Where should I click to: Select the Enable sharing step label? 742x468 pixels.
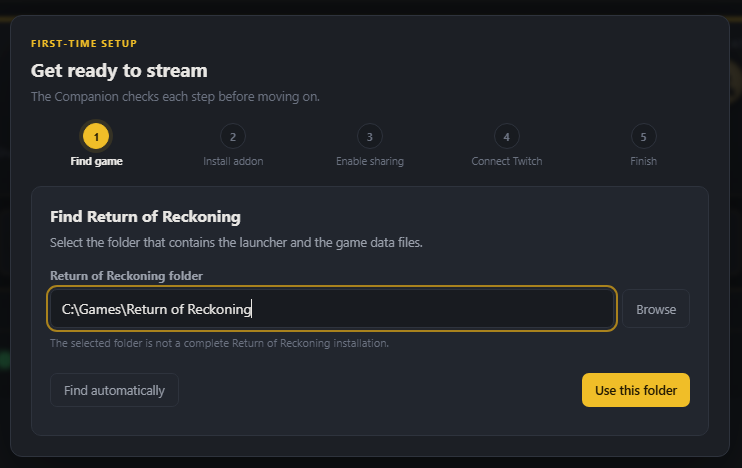click(370, 161)
